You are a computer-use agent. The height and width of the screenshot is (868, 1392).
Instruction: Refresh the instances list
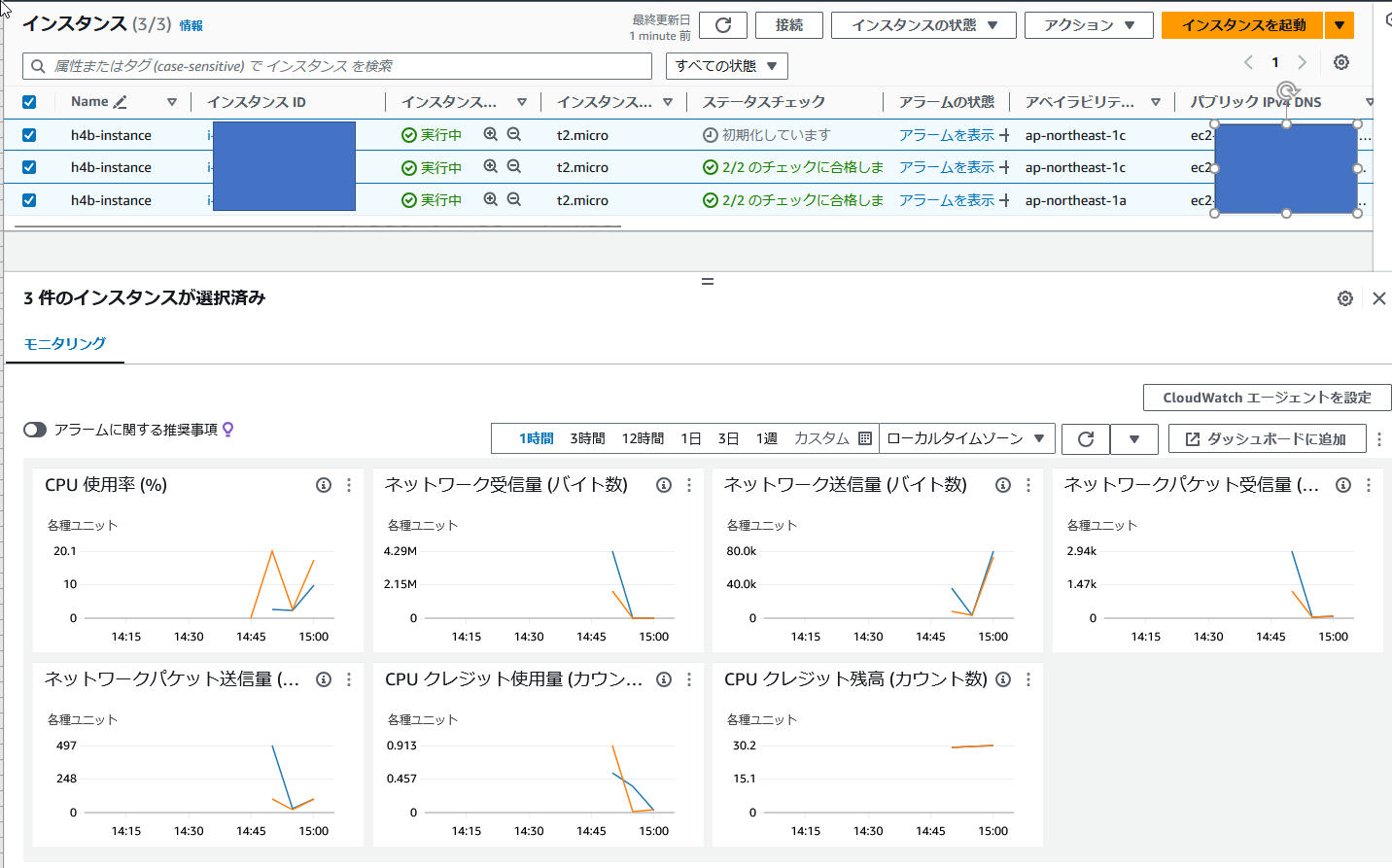[723, 25]
